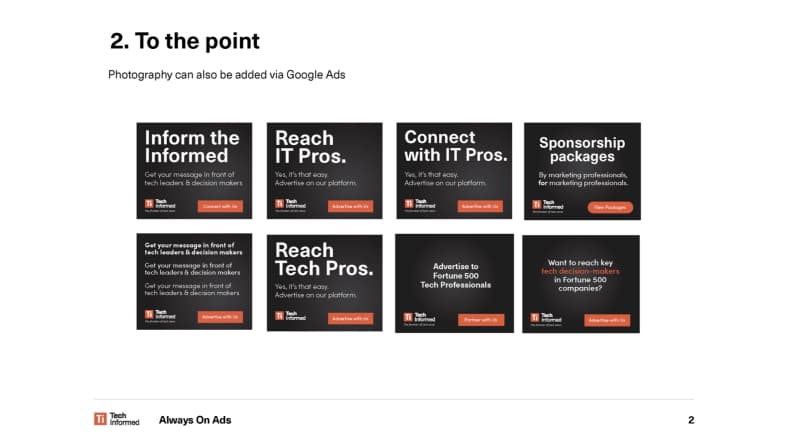Click the 'View Packages' rounded button
The width and height of the screenshot is (785, 436).
(x=610, y=207)
